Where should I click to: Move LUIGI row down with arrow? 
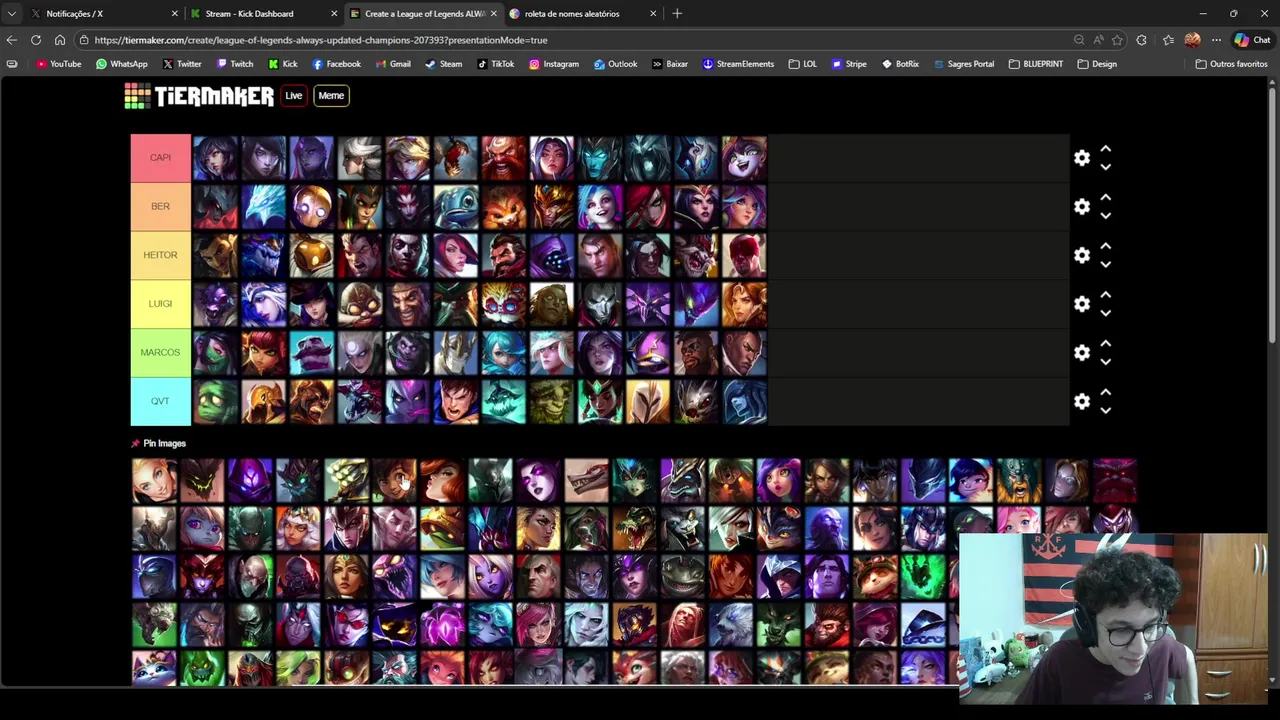(x=1106, y=313)
